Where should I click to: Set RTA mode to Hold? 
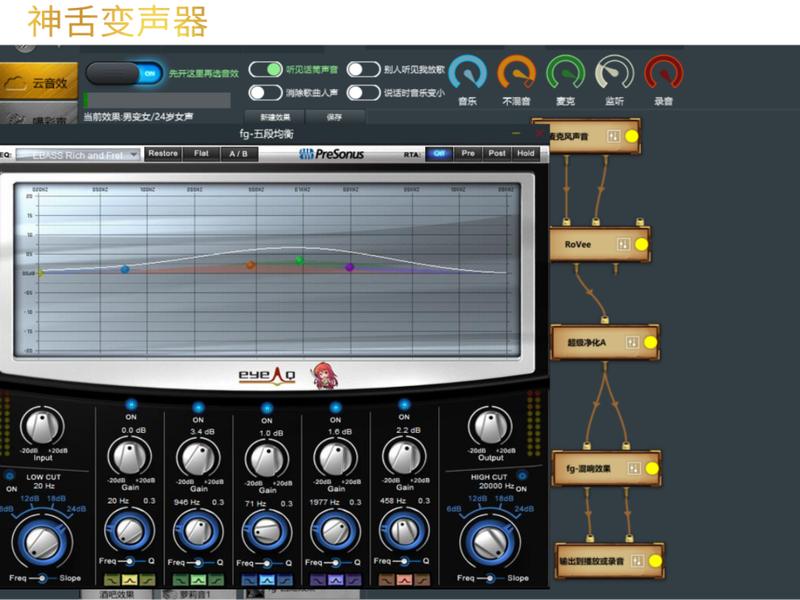click(x=526, y=153)
